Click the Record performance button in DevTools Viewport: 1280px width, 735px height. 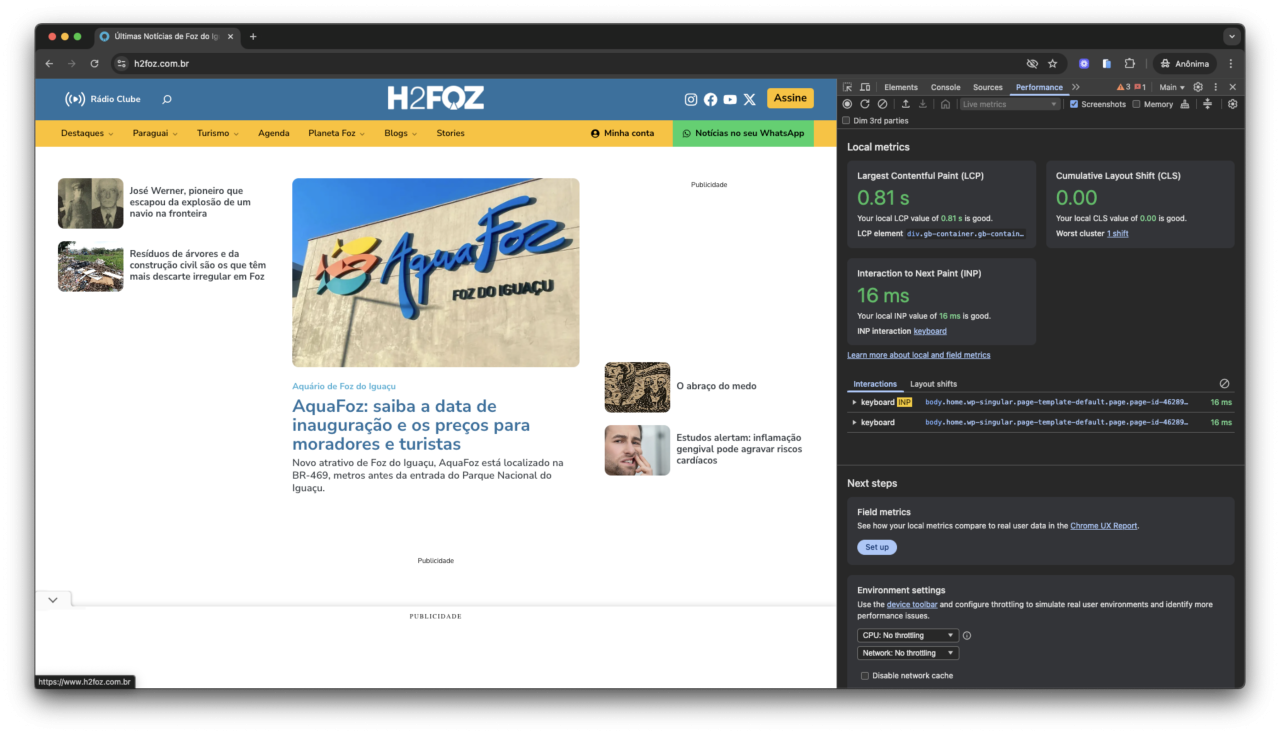click(847, 104)
